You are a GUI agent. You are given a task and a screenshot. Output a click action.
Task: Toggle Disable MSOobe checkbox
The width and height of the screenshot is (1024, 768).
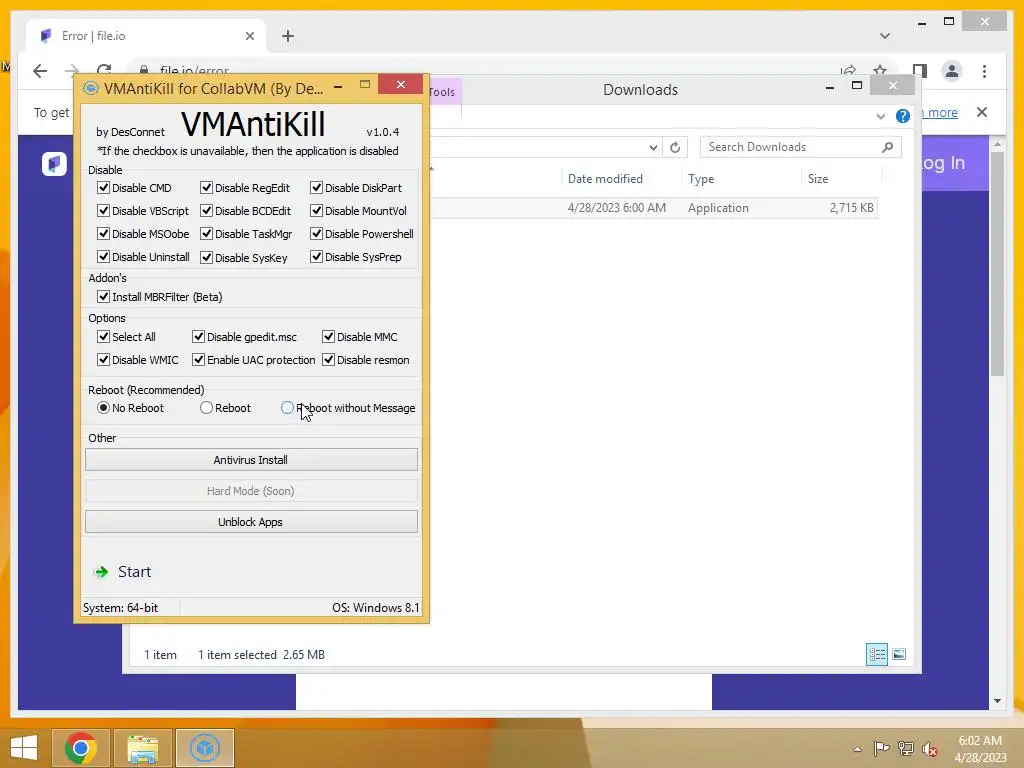coord(103,233)
